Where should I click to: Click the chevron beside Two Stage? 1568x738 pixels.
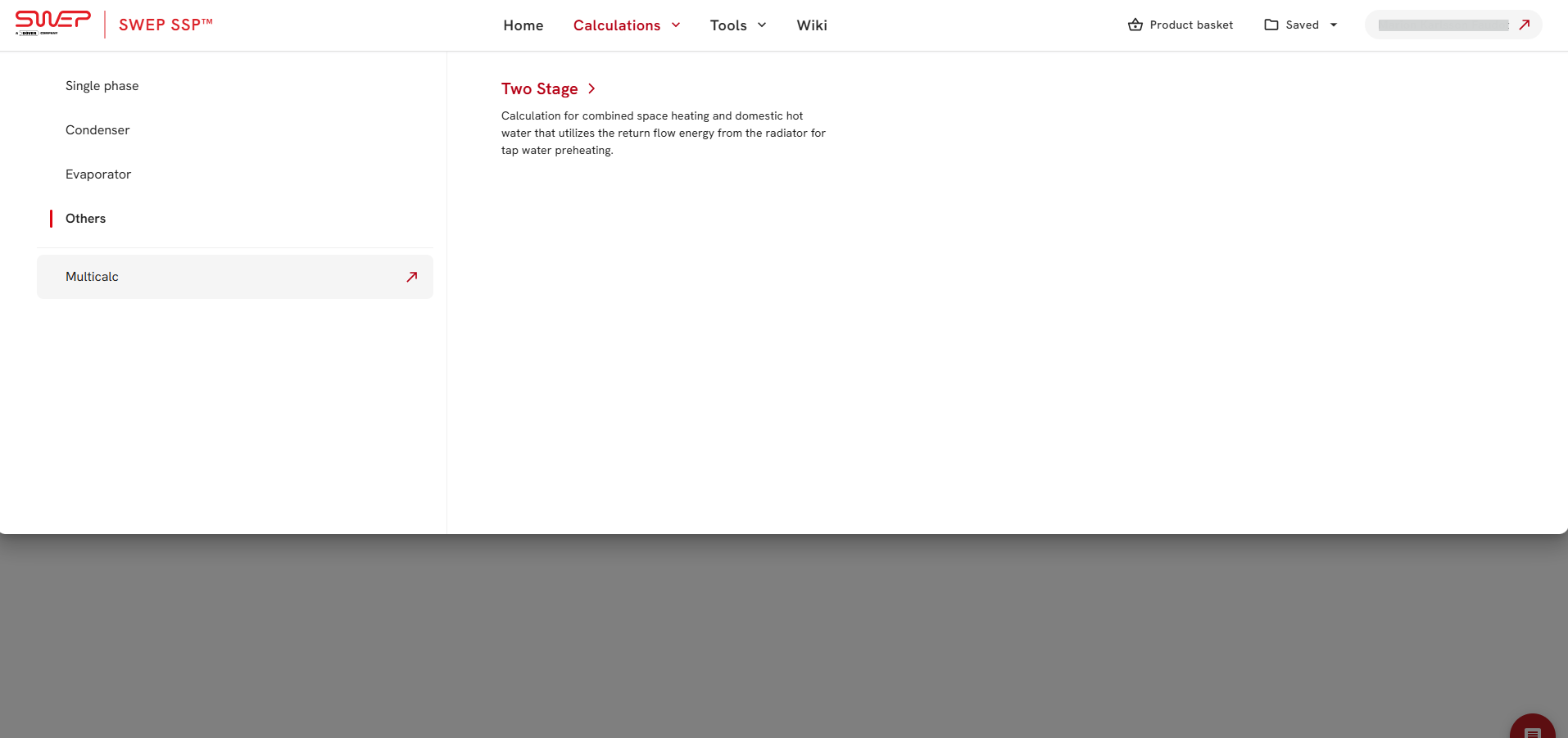pos(591,88)
